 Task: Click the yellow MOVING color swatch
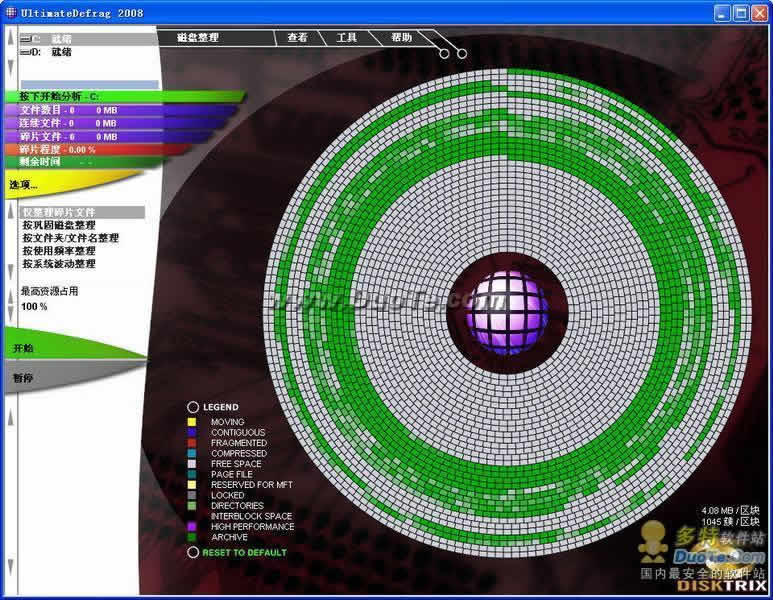192,422
